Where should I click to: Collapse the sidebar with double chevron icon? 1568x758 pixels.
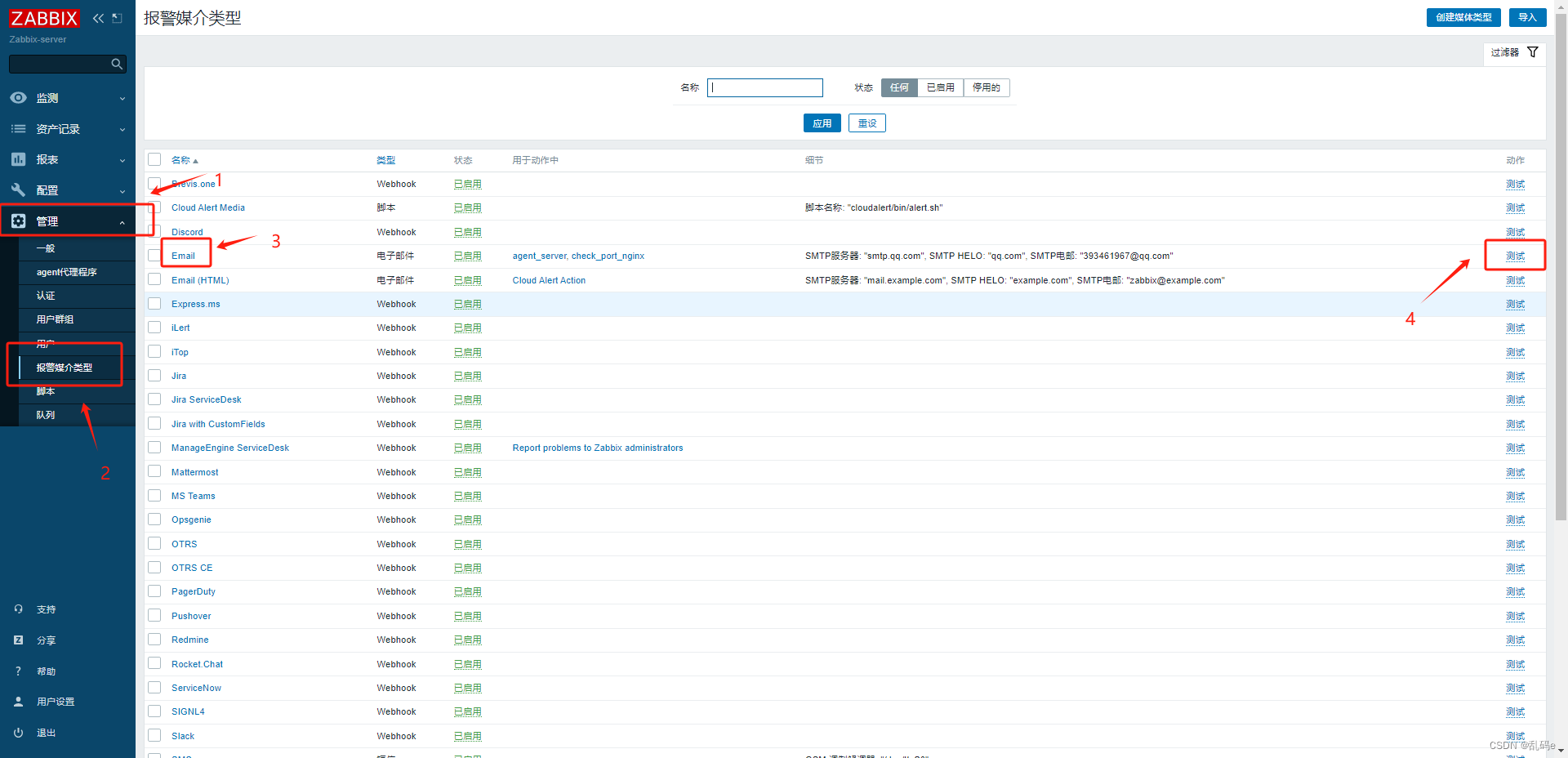pos(98,18)
